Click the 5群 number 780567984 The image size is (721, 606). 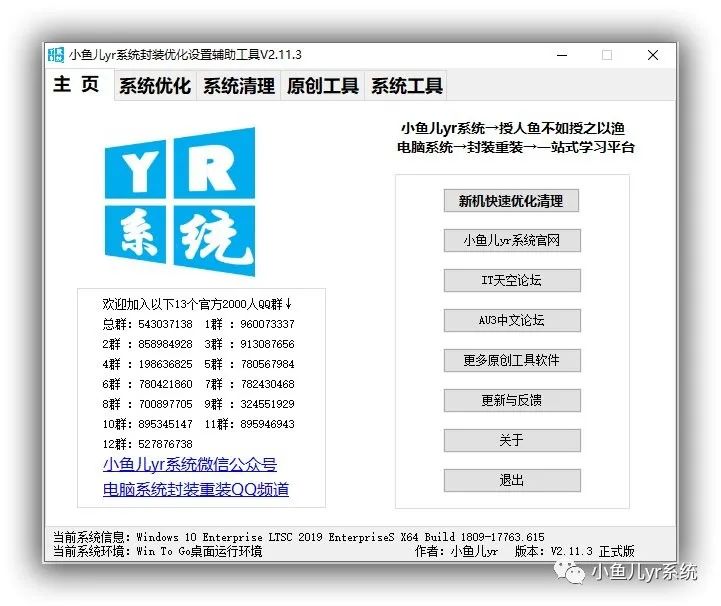267,364
